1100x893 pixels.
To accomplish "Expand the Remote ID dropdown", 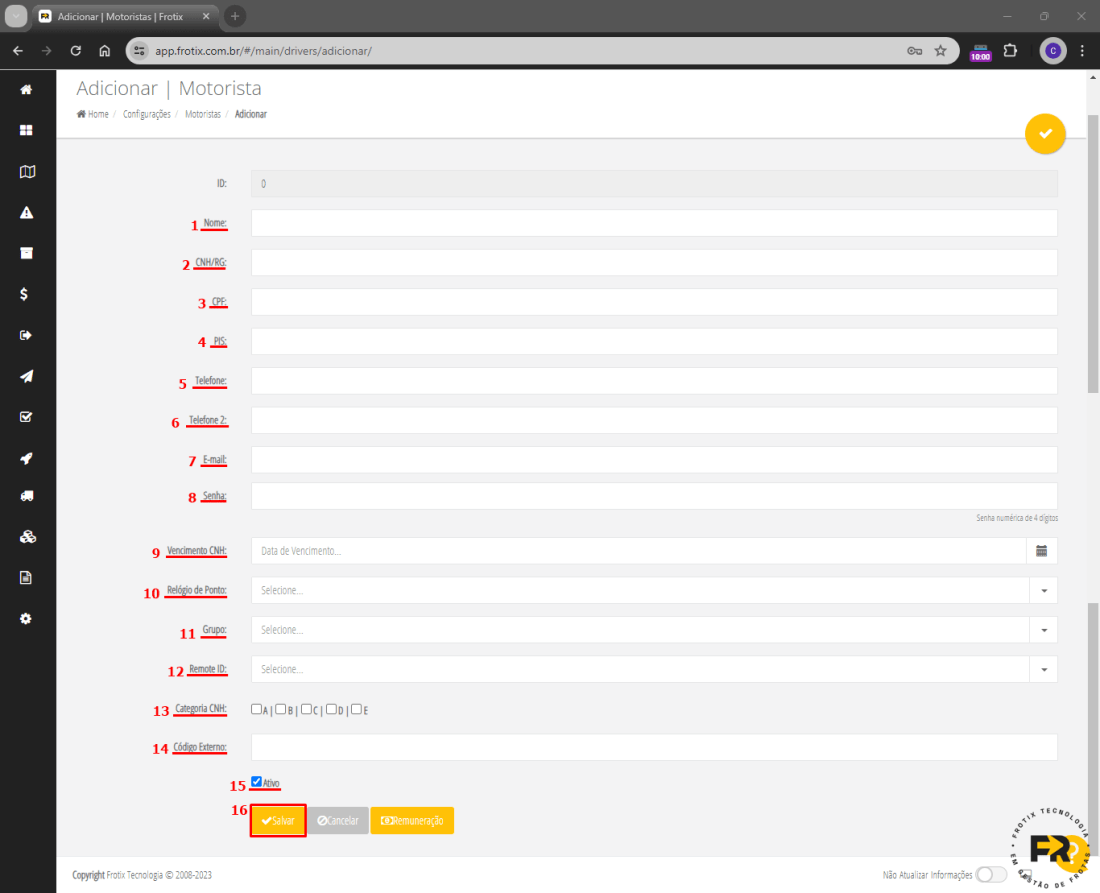I will pyautogui.click(x=1043, y=669).
